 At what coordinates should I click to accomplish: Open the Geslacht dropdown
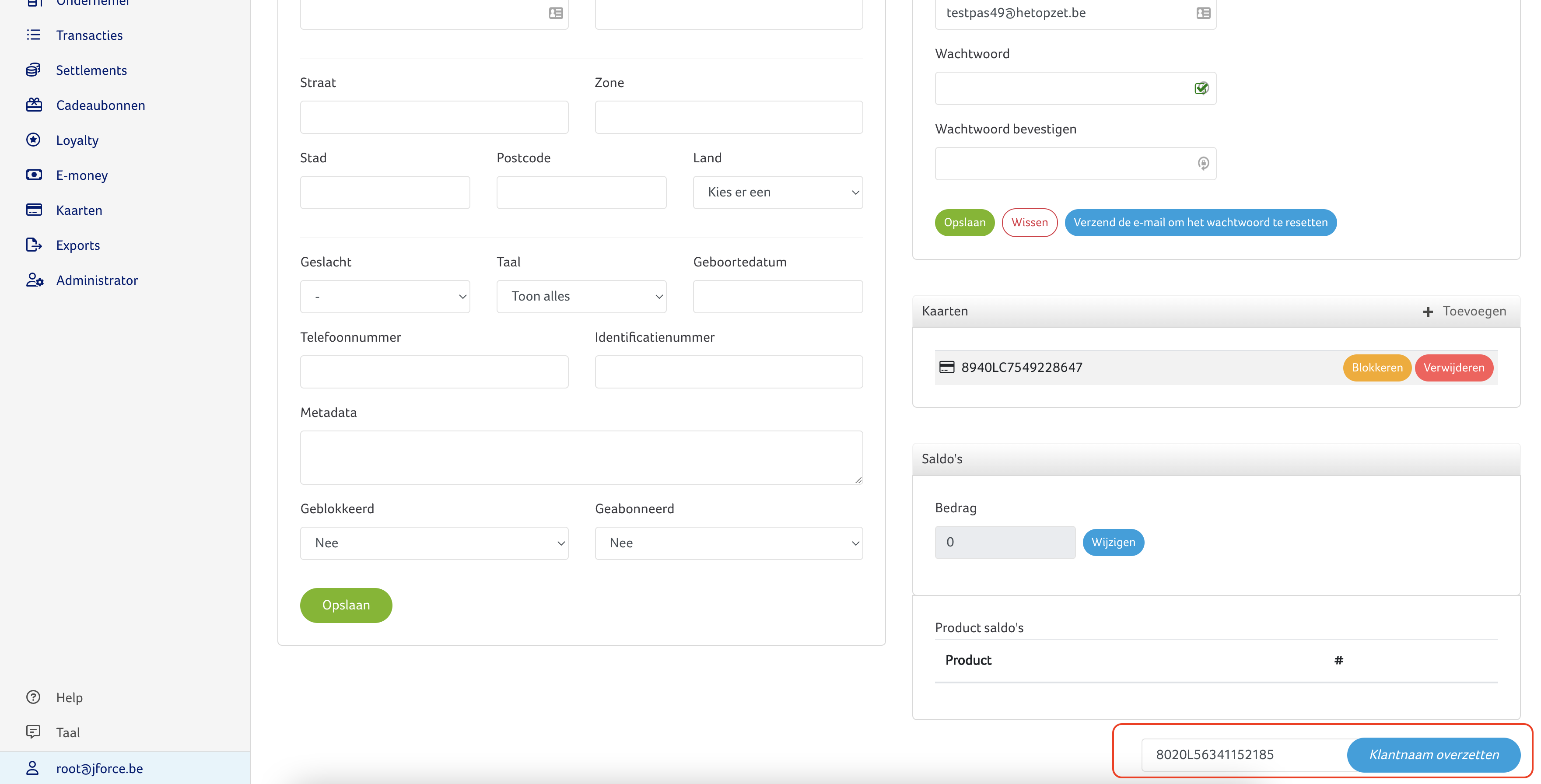[x=385, y=297]
